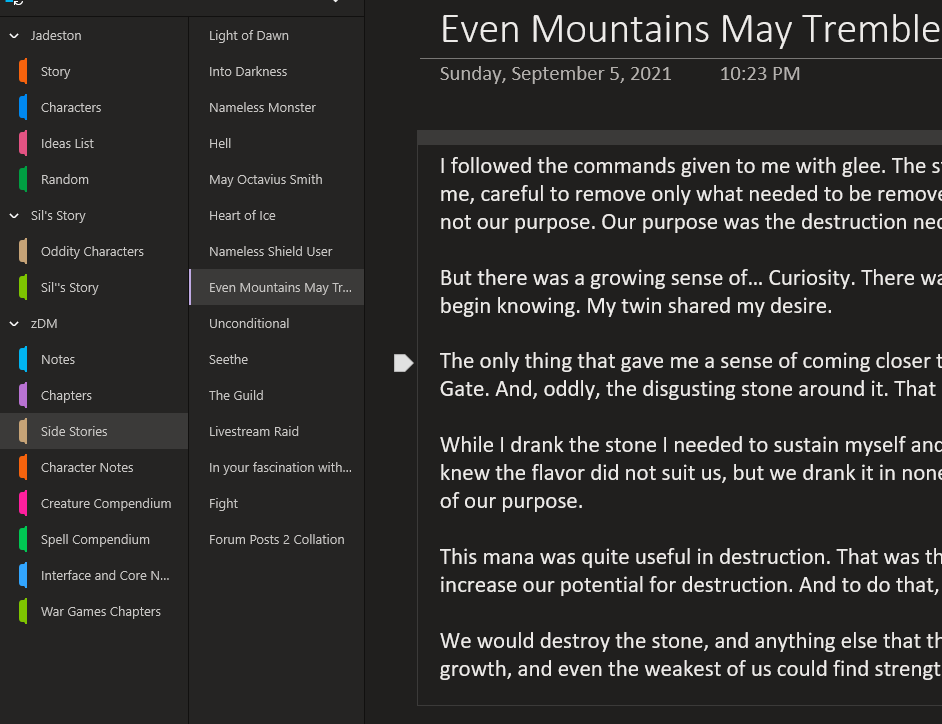This screenshot has width=942, height=724.
Task: Collapse the Sil's Story notebook
Action: (x=14, y=216)
